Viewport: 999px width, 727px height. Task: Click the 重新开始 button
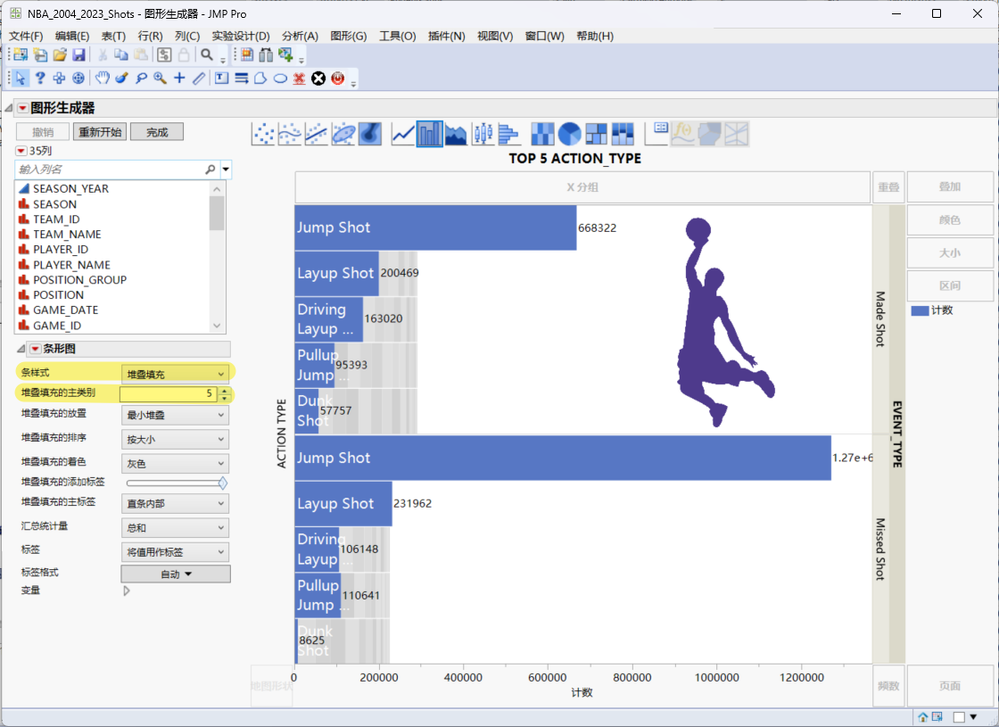(100, 132)
